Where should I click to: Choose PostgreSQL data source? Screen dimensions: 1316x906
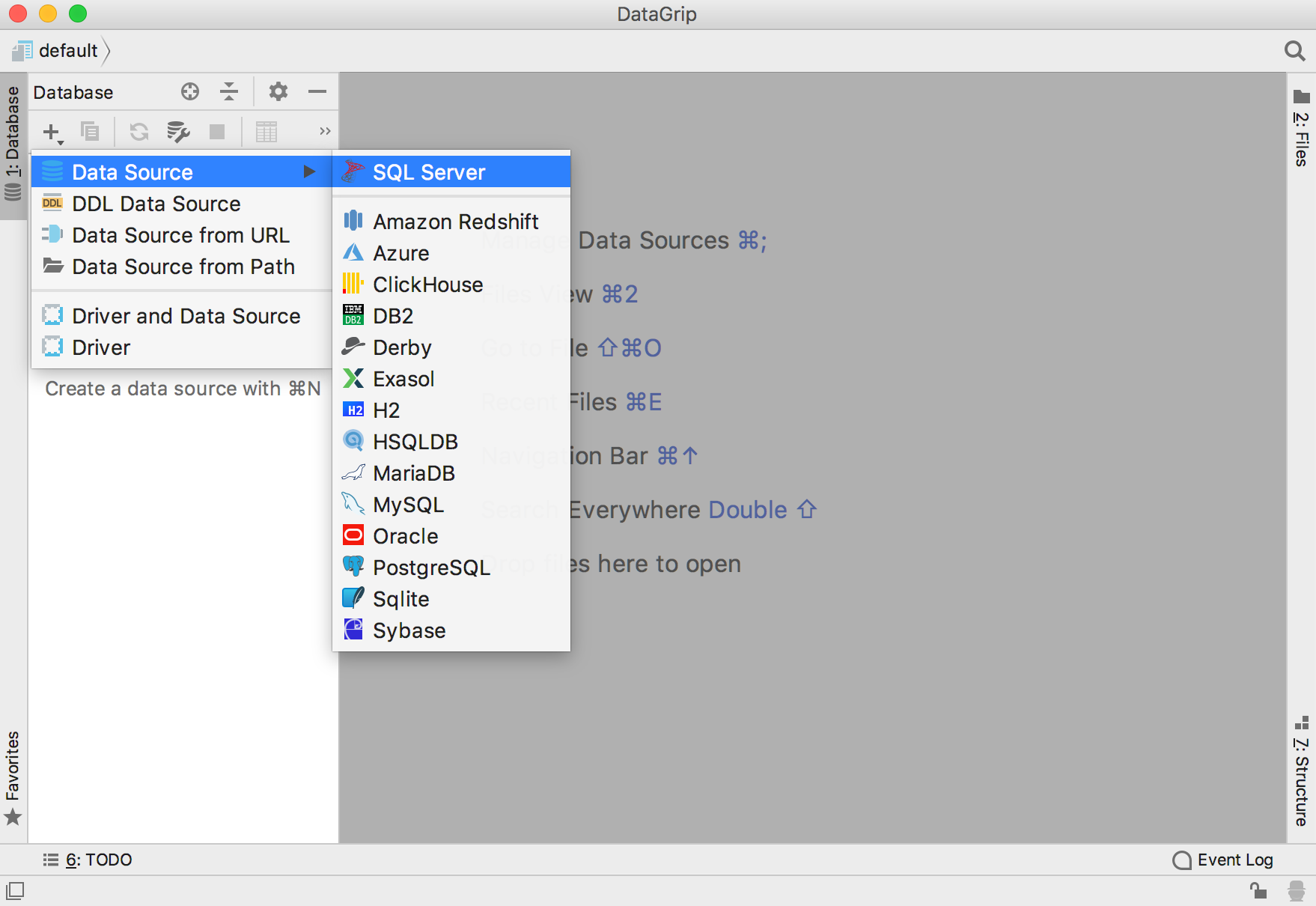point(451,568)
